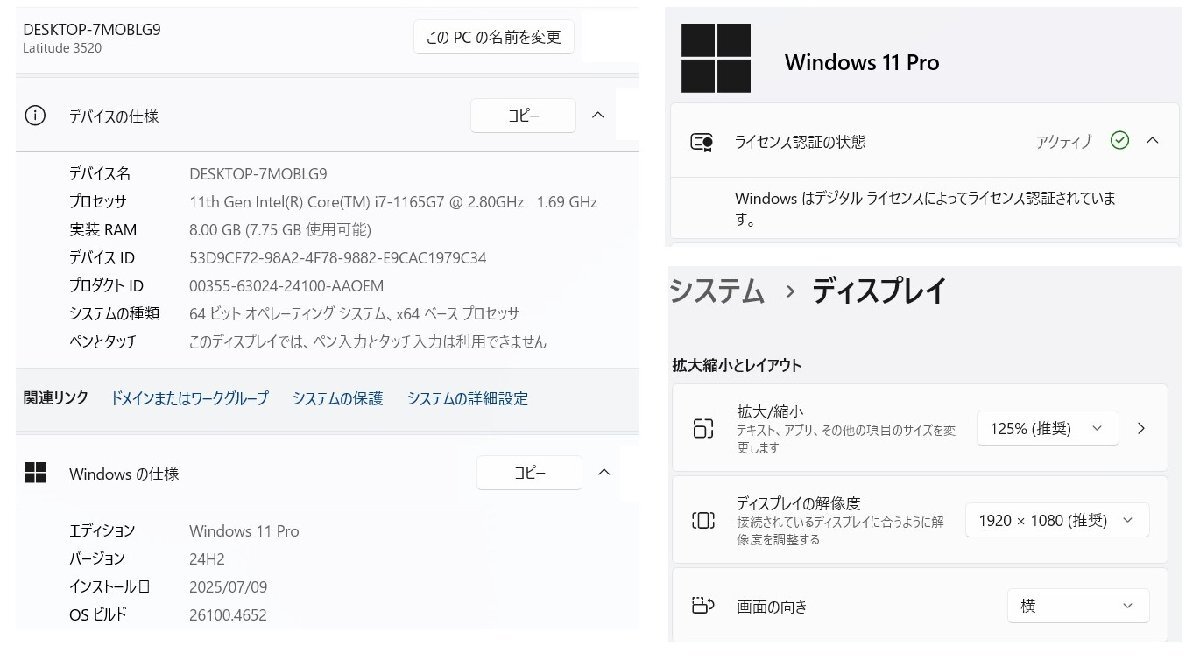The width and height of the screenshot is (1200, 660).
Task: Click the Latitude 3520 model name
Action: point(61,48)
